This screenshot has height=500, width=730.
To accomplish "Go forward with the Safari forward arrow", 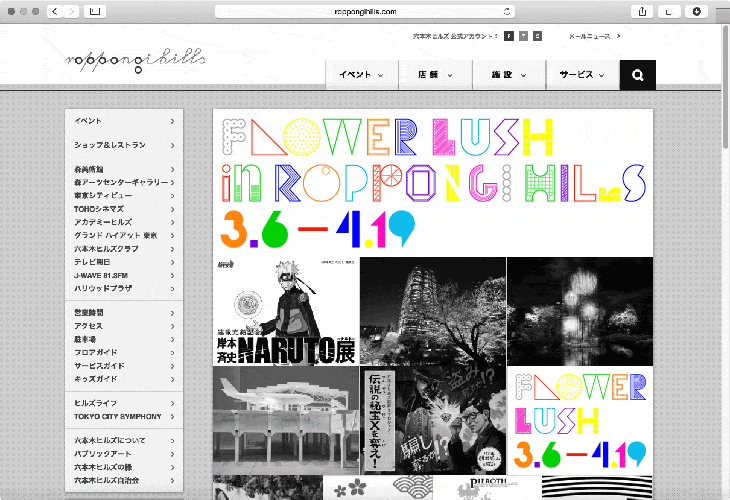I will 71,11.
